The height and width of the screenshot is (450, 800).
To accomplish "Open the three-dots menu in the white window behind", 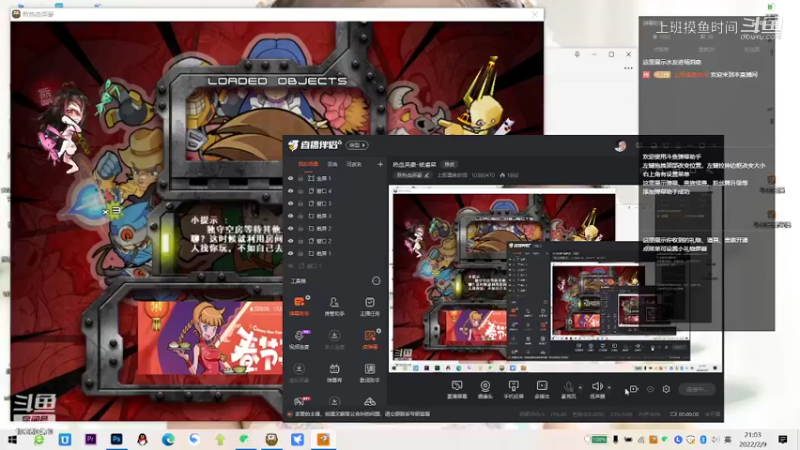I will (x=628, y=68).
